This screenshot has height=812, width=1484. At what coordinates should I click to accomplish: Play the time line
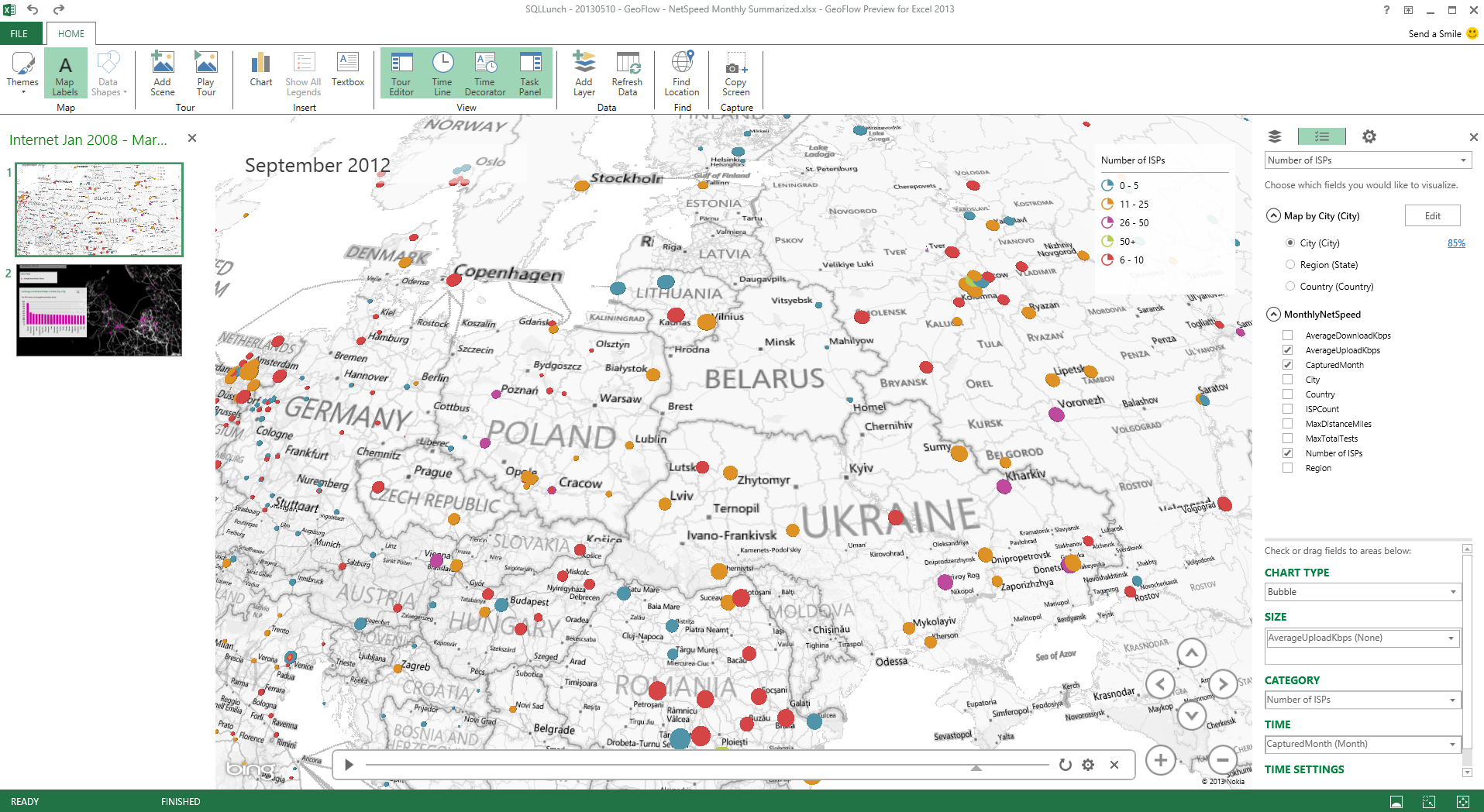pyautogui.click(x=349, y=765)
